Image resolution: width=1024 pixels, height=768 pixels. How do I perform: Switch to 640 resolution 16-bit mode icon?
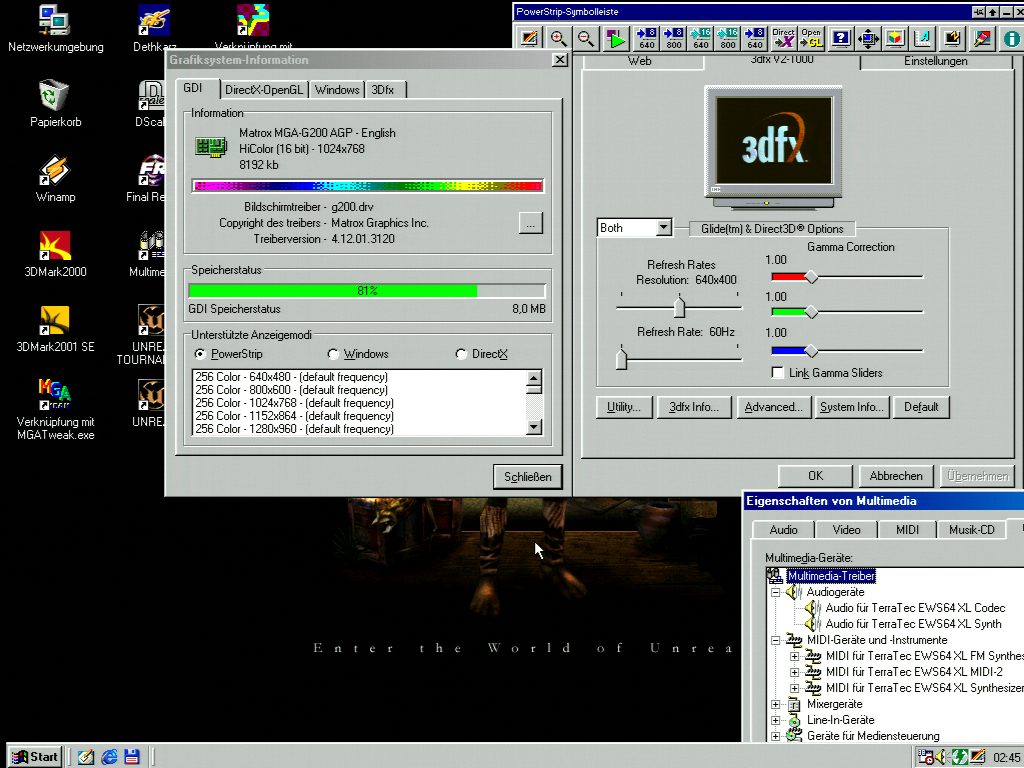point(701,39)
